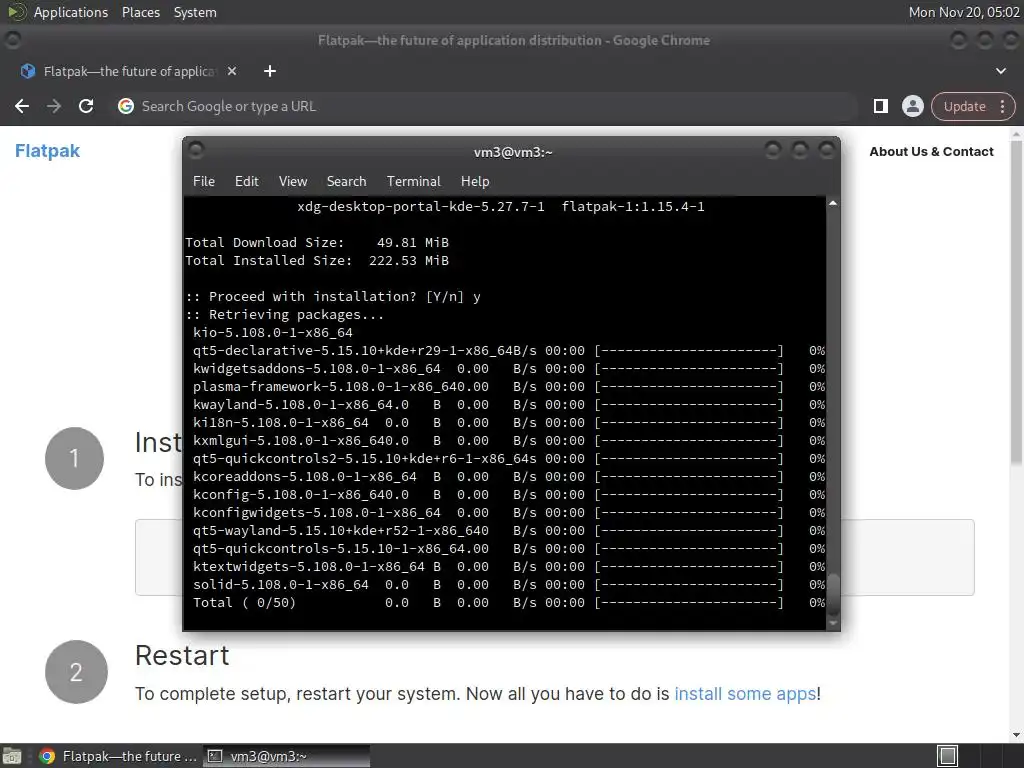
Task: Reload the Flatpak page
Action: (86, 106)
